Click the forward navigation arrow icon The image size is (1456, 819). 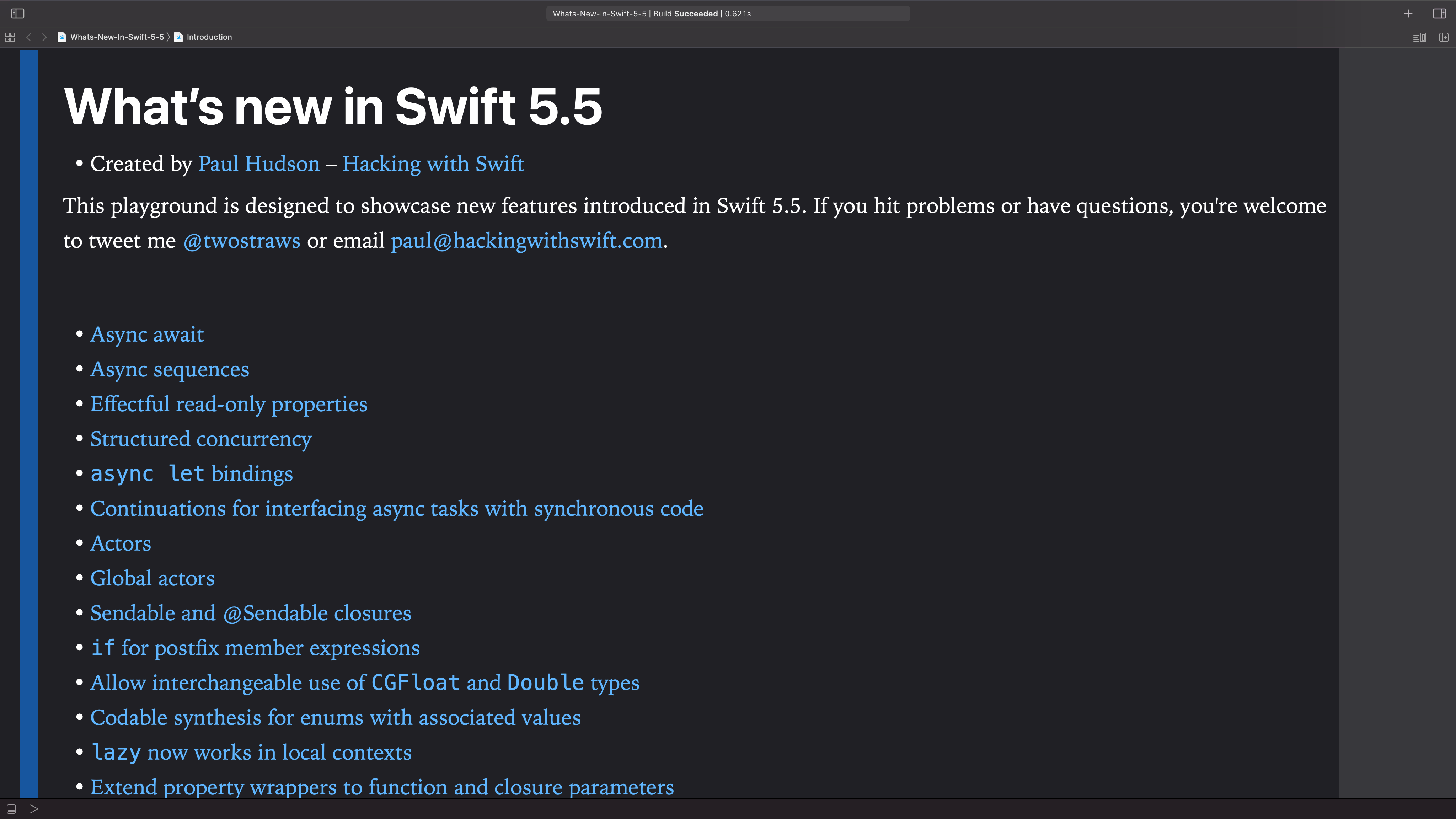pos(44,37)
